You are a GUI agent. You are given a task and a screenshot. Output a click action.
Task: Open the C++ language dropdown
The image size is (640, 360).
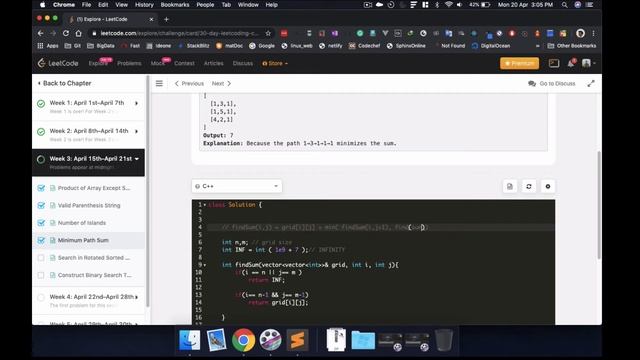[237, 186]
